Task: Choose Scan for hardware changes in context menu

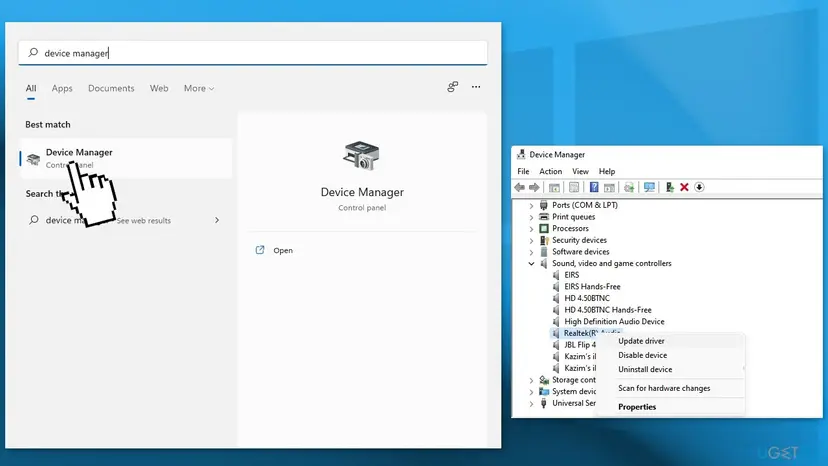Action: pyautogui.click(x=671, y=388)
